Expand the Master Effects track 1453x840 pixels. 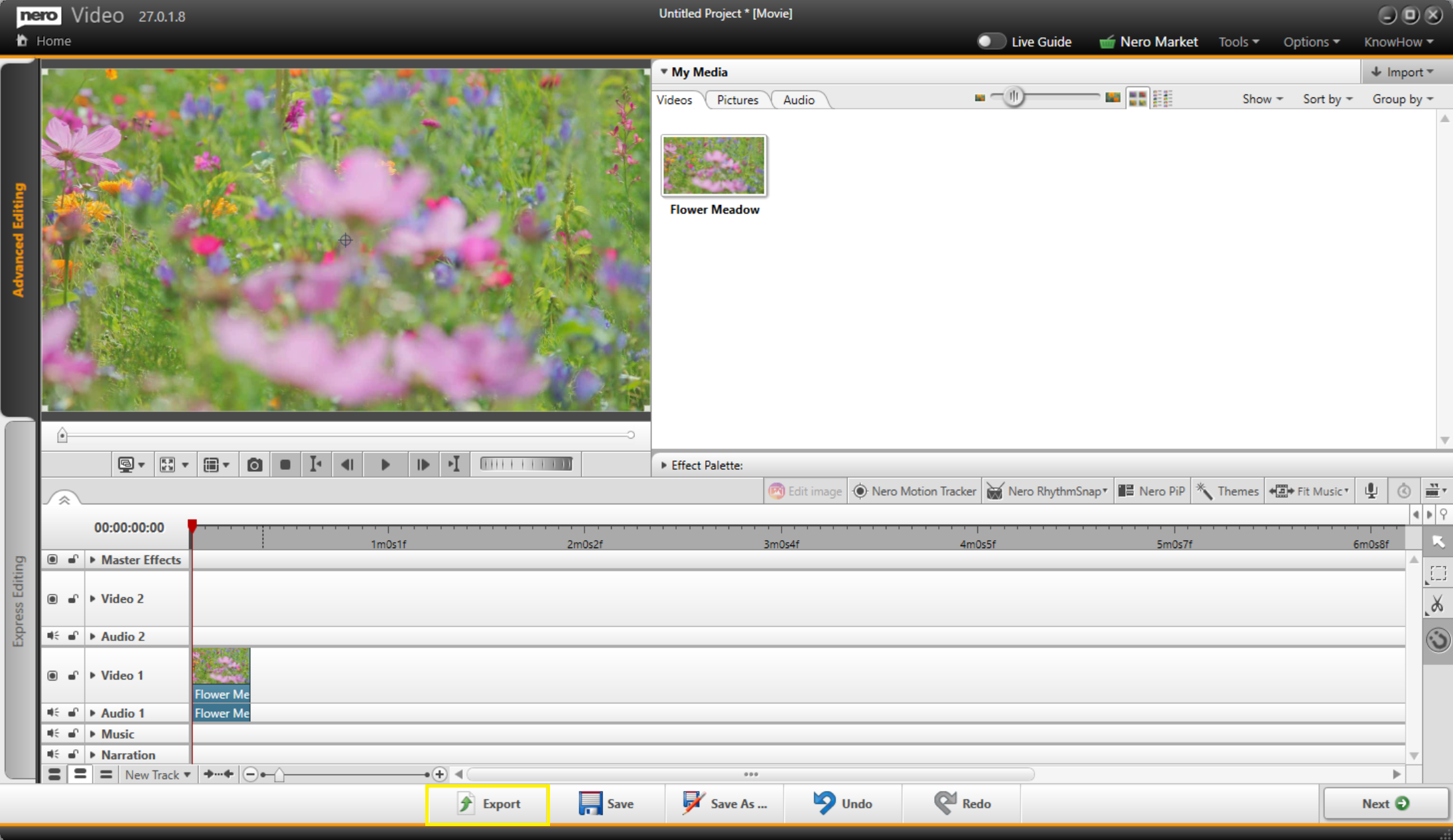tap(93, 560)
